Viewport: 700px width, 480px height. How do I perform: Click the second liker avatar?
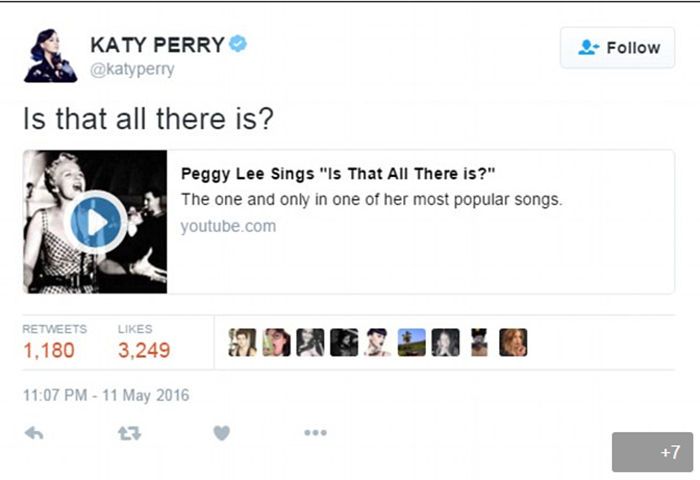276,343
